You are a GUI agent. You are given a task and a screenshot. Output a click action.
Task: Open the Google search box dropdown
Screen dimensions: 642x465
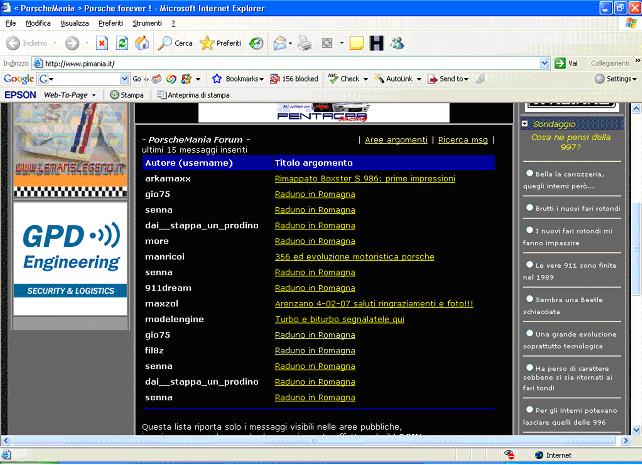(124, 79)
